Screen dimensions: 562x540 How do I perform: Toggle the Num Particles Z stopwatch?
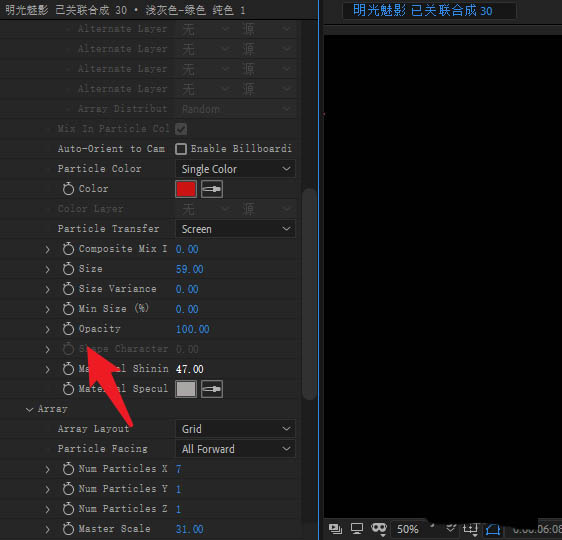click(x=68, y=509)
